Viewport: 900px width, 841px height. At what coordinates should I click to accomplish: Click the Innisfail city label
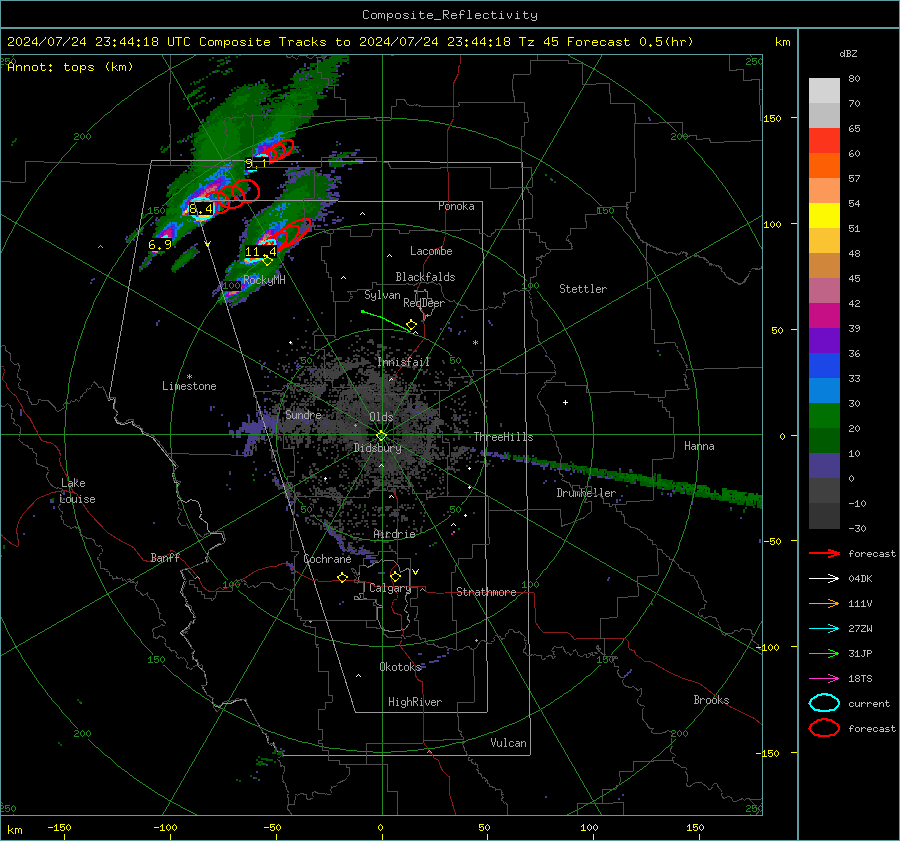pyautogui.click(x=404, y=362)
